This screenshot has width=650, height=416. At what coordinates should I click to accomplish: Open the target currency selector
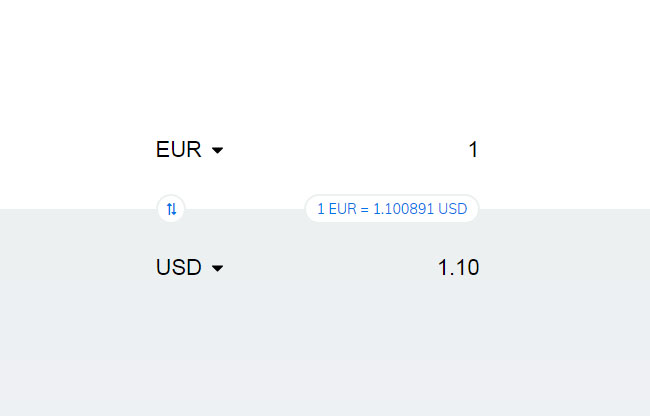point(189,268)
